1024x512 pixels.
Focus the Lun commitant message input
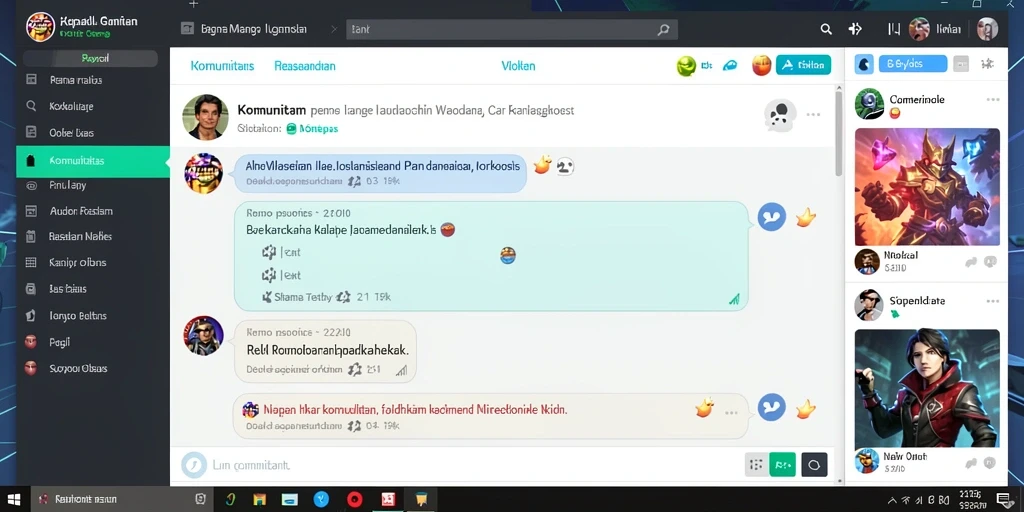coord(457,465)
